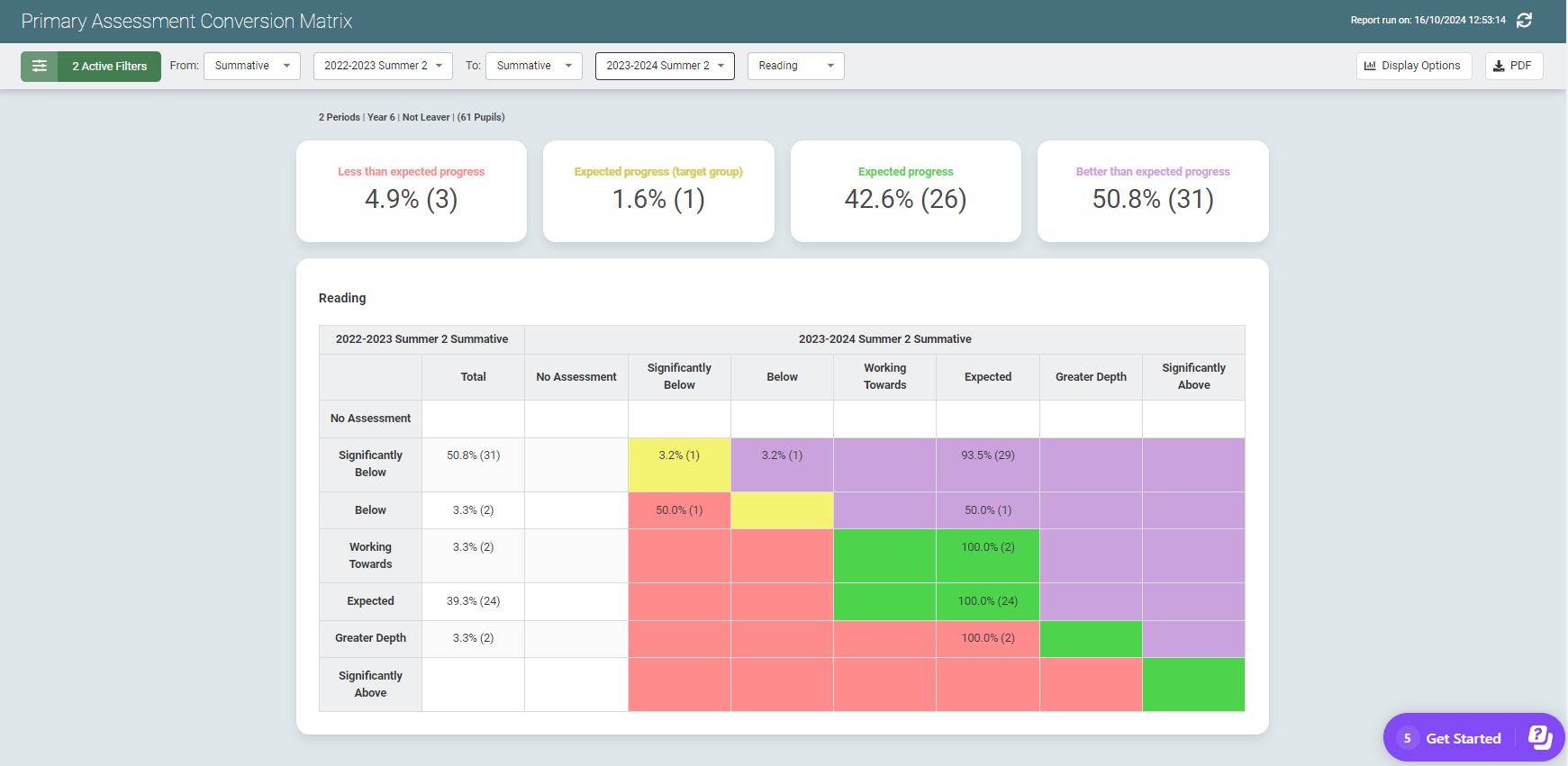Expand the To assessment type Summative dropdown
Viewport: 1568px width, 766px height.
pos(534,66)
